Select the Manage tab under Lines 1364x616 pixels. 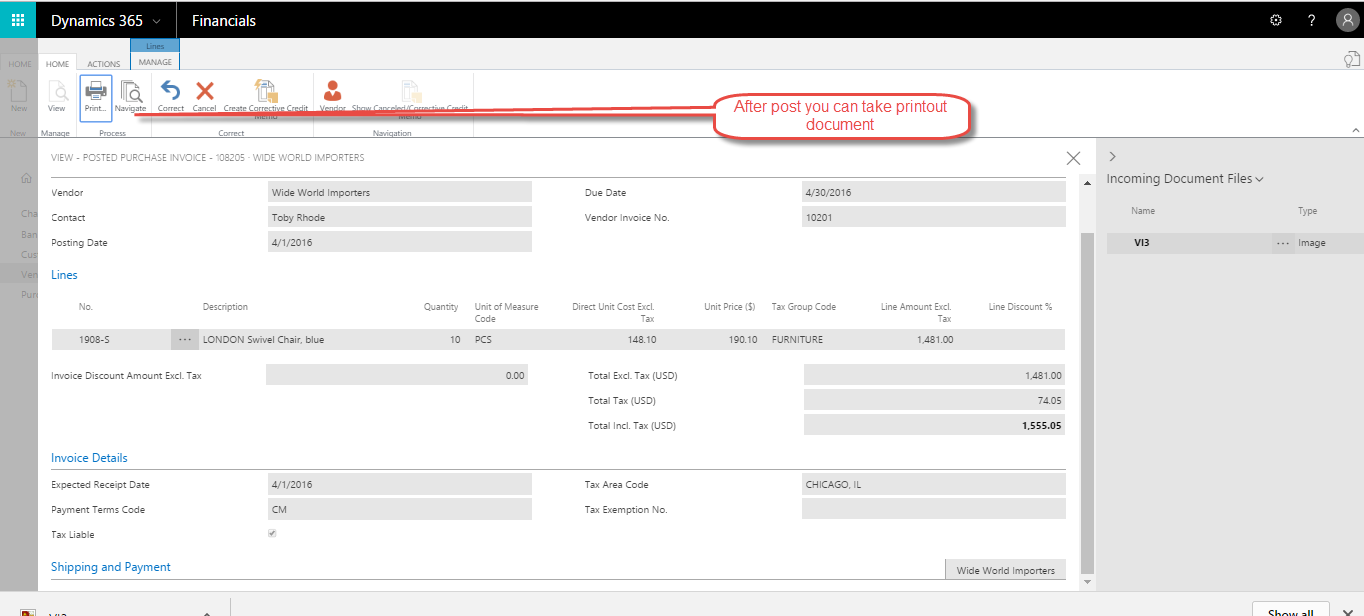[155, 61]
